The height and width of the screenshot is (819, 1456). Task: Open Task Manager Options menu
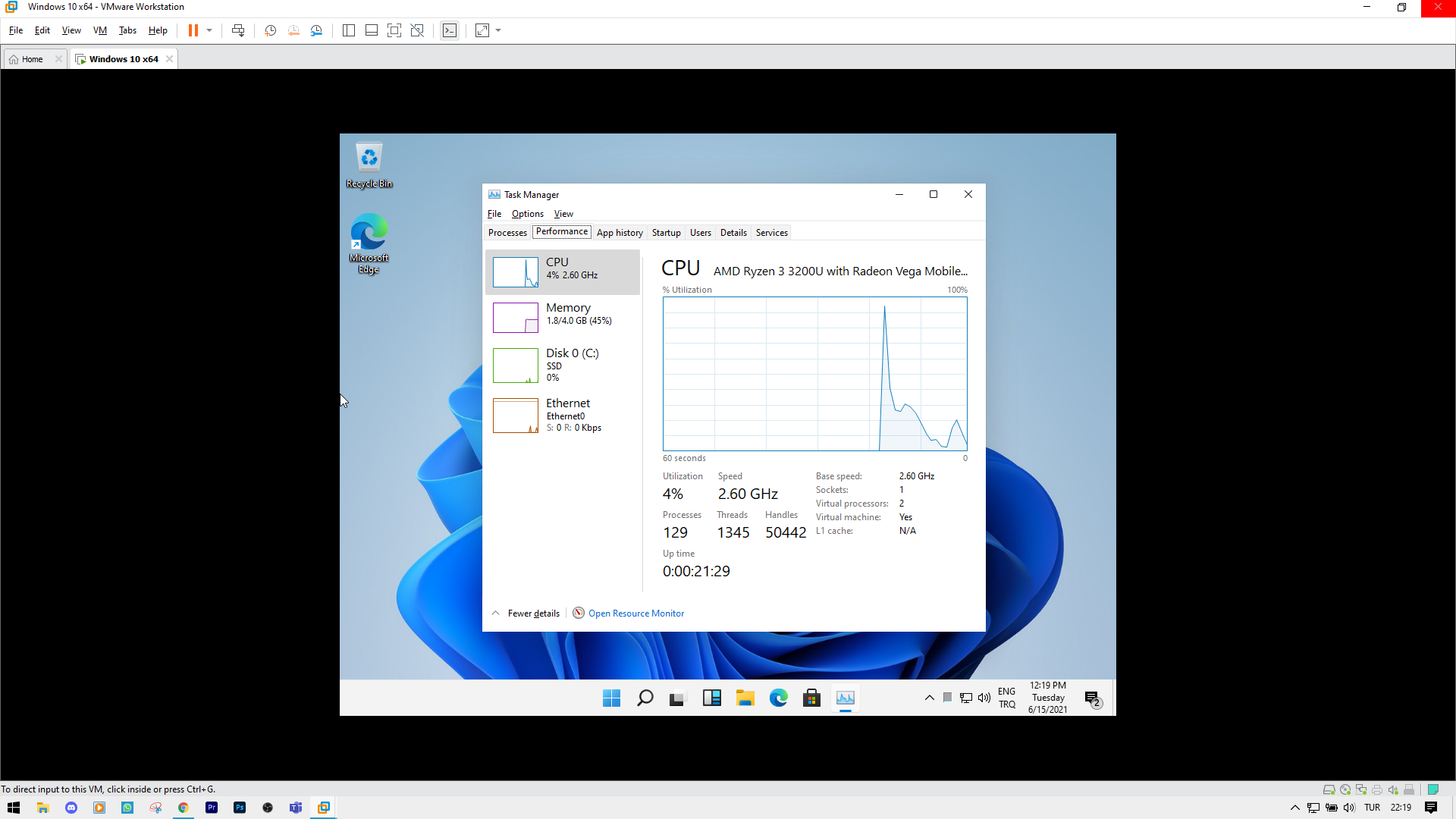click(528, 214)
